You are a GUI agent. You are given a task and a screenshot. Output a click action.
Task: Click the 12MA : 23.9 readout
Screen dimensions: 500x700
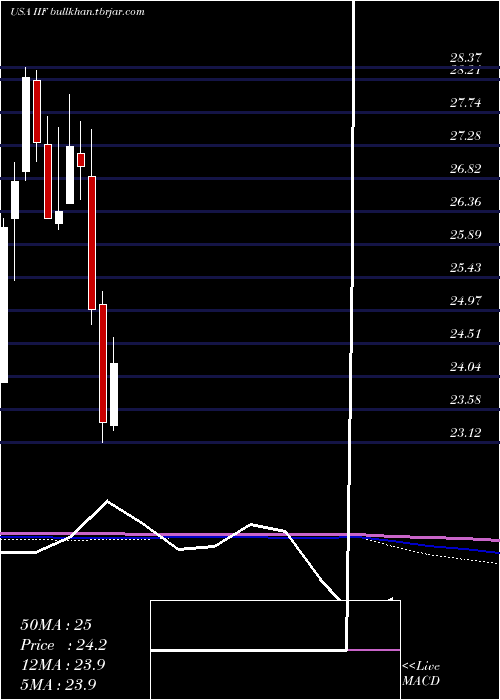63,665
